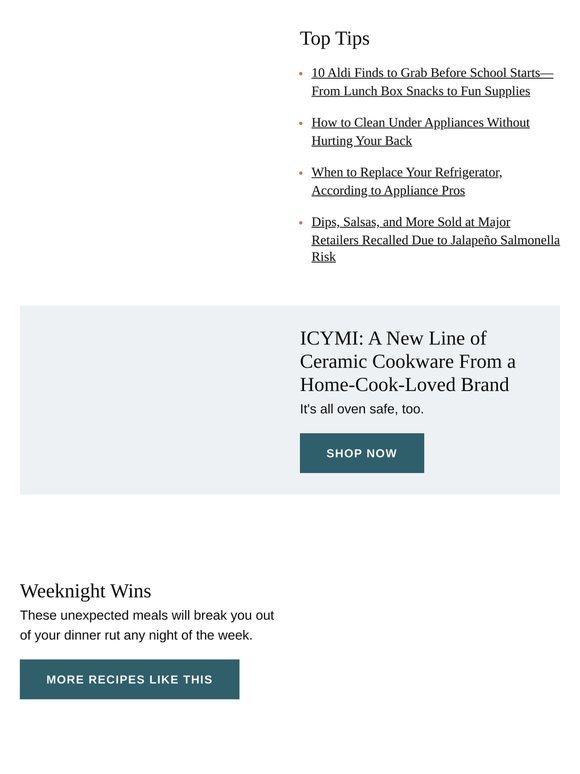Click the bullet for the refrigerator item

point(301,173)
